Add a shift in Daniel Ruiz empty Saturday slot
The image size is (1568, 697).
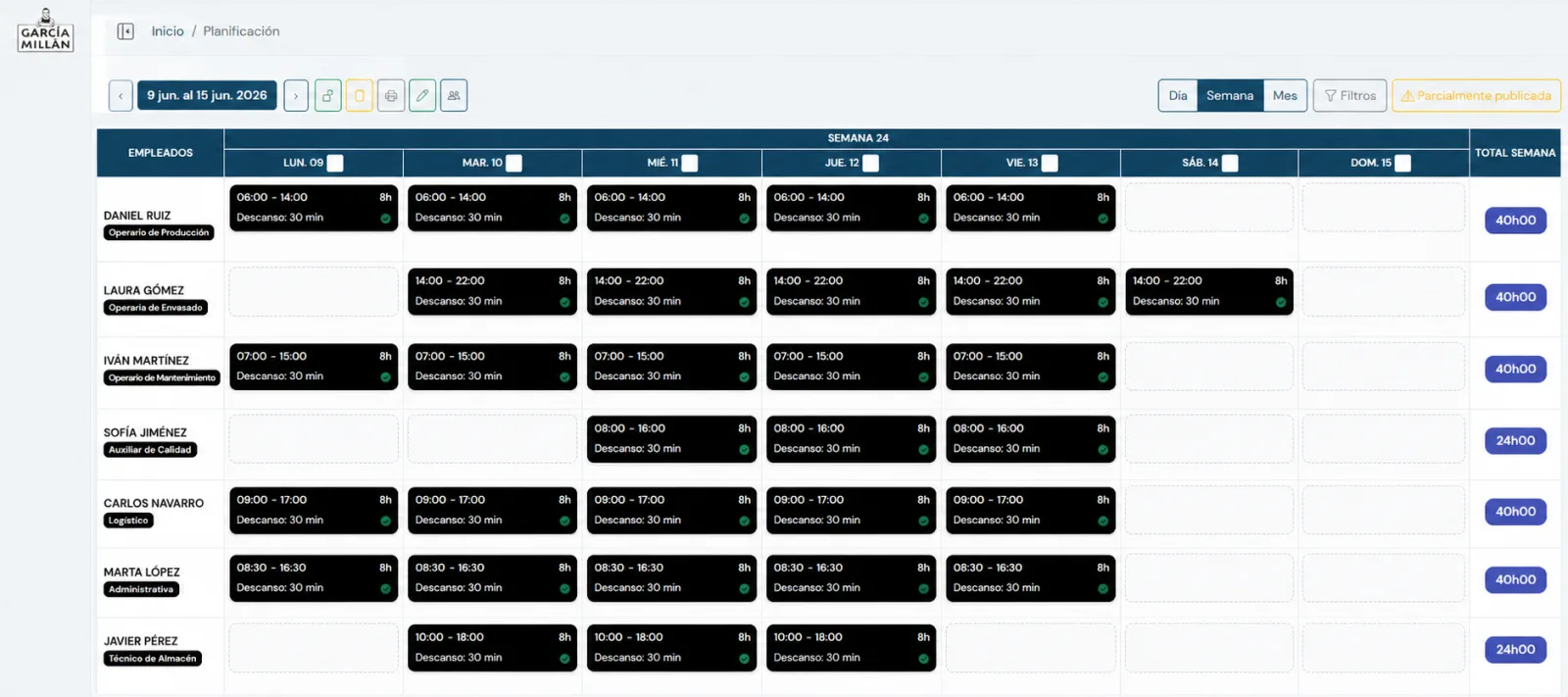pos(1209,208)
